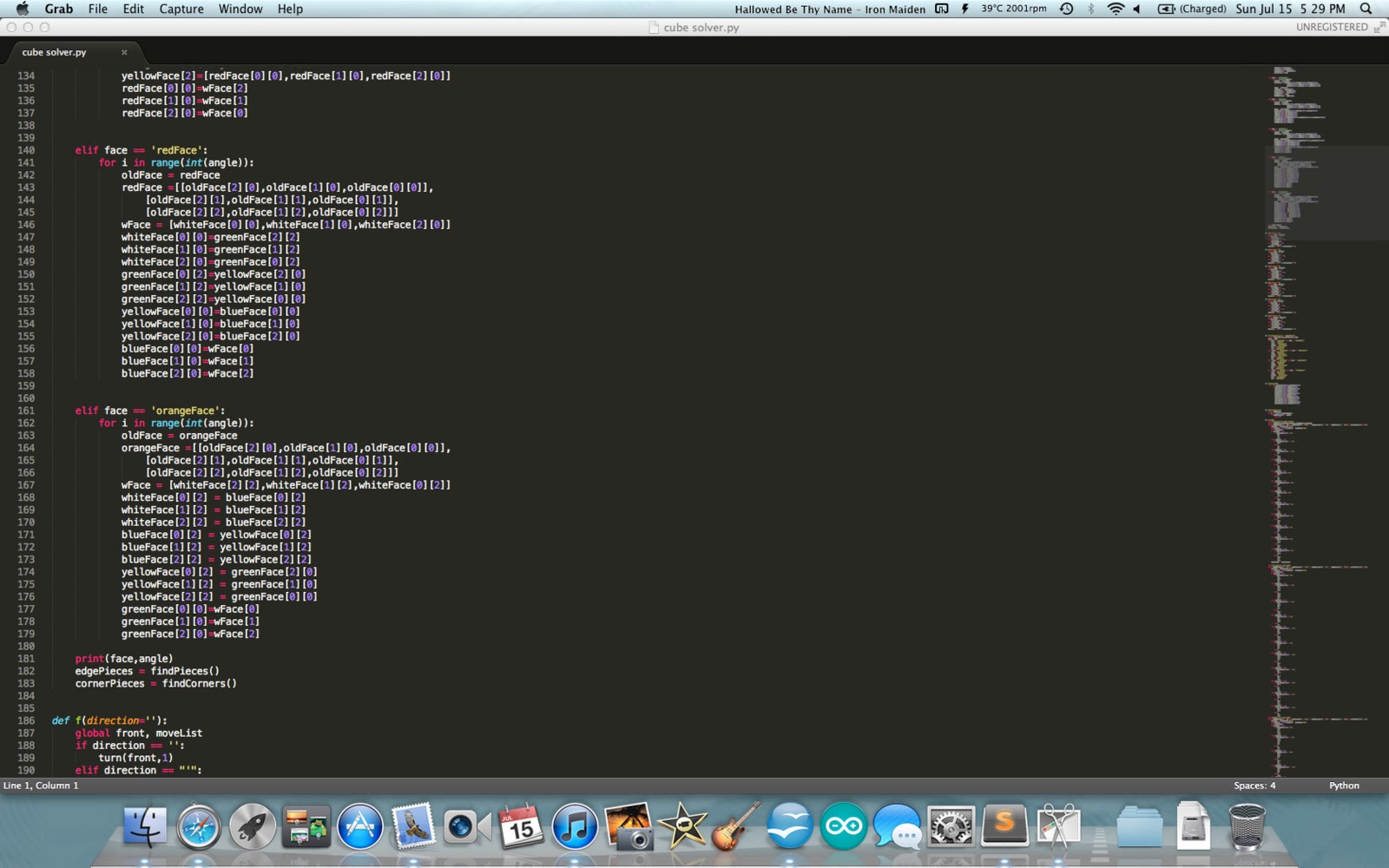Screen dimensions: 1389x868
Task: Open iPhoto in the dock
Action: point(629,825)
